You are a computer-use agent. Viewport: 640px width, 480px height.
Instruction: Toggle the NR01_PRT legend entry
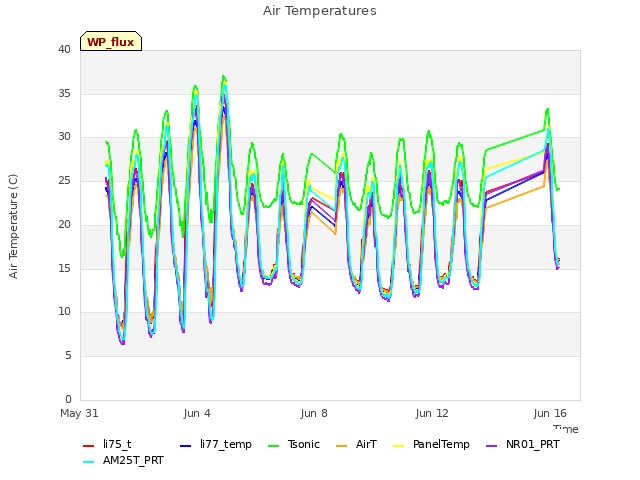pos(522,444)
